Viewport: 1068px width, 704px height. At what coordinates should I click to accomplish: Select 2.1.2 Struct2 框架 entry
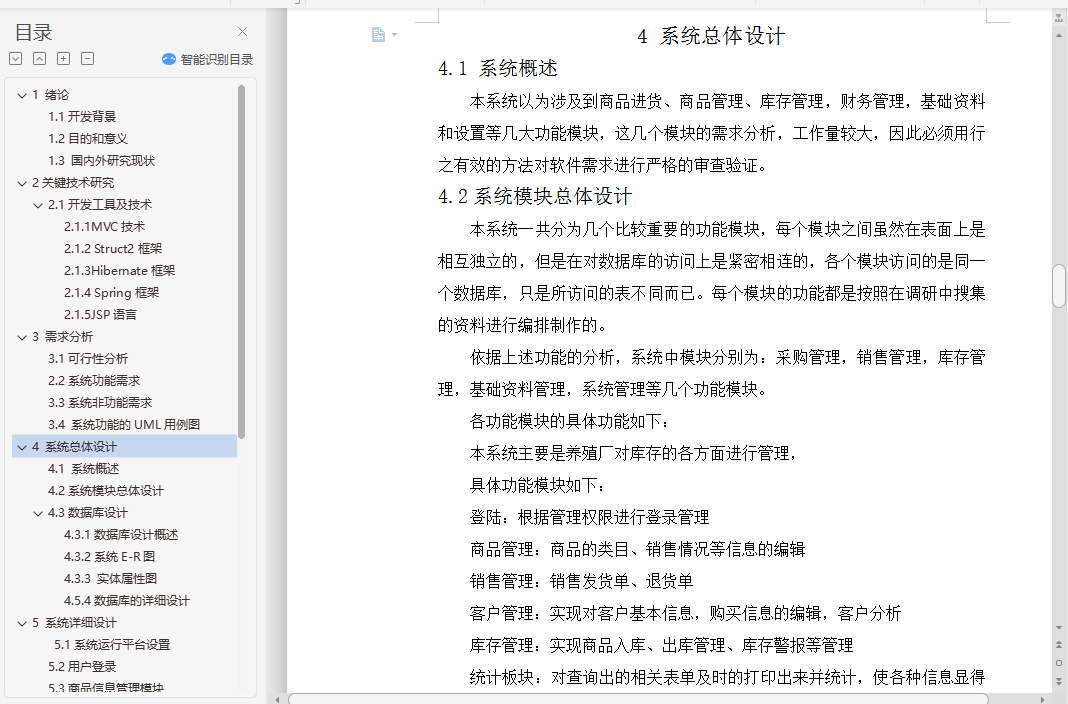coord(113,249)
